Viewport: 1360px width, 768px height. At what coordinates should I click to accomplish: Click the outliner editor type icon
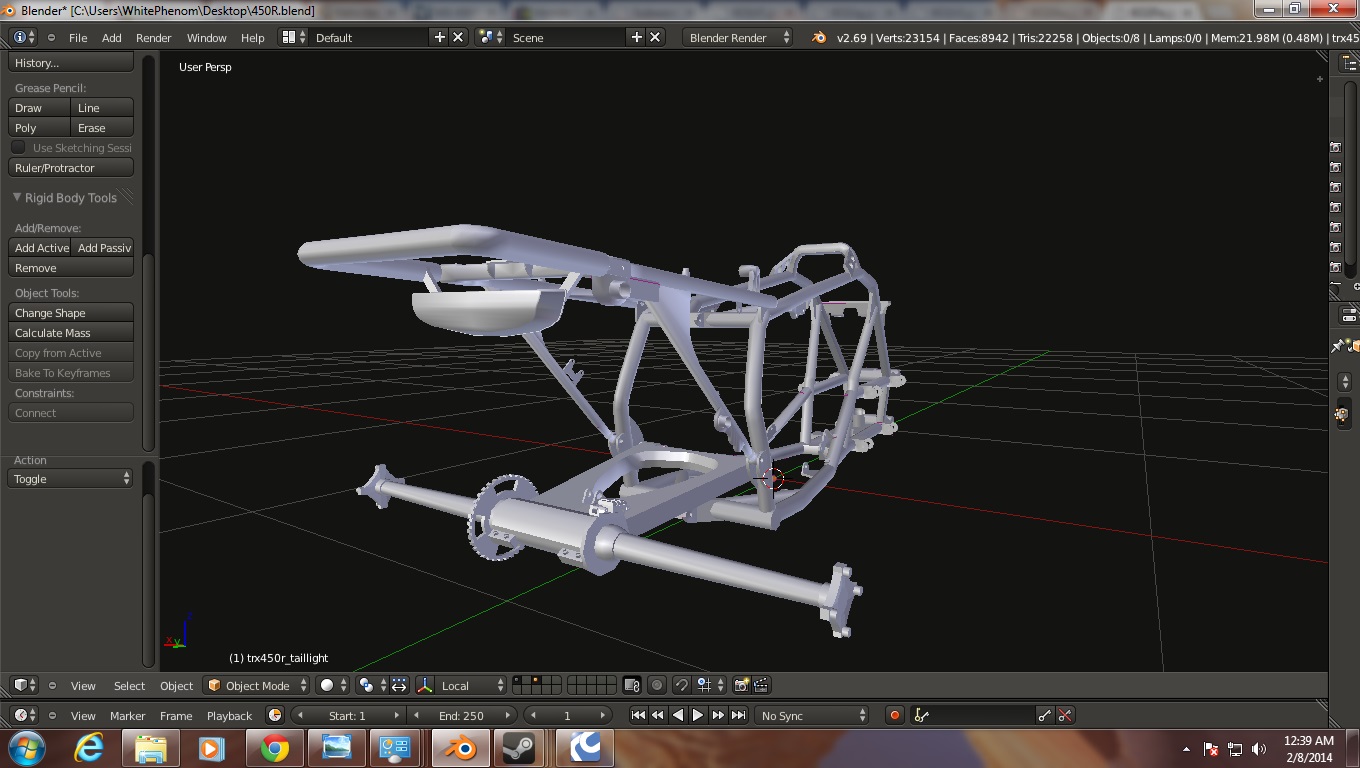coord(1350,63)
